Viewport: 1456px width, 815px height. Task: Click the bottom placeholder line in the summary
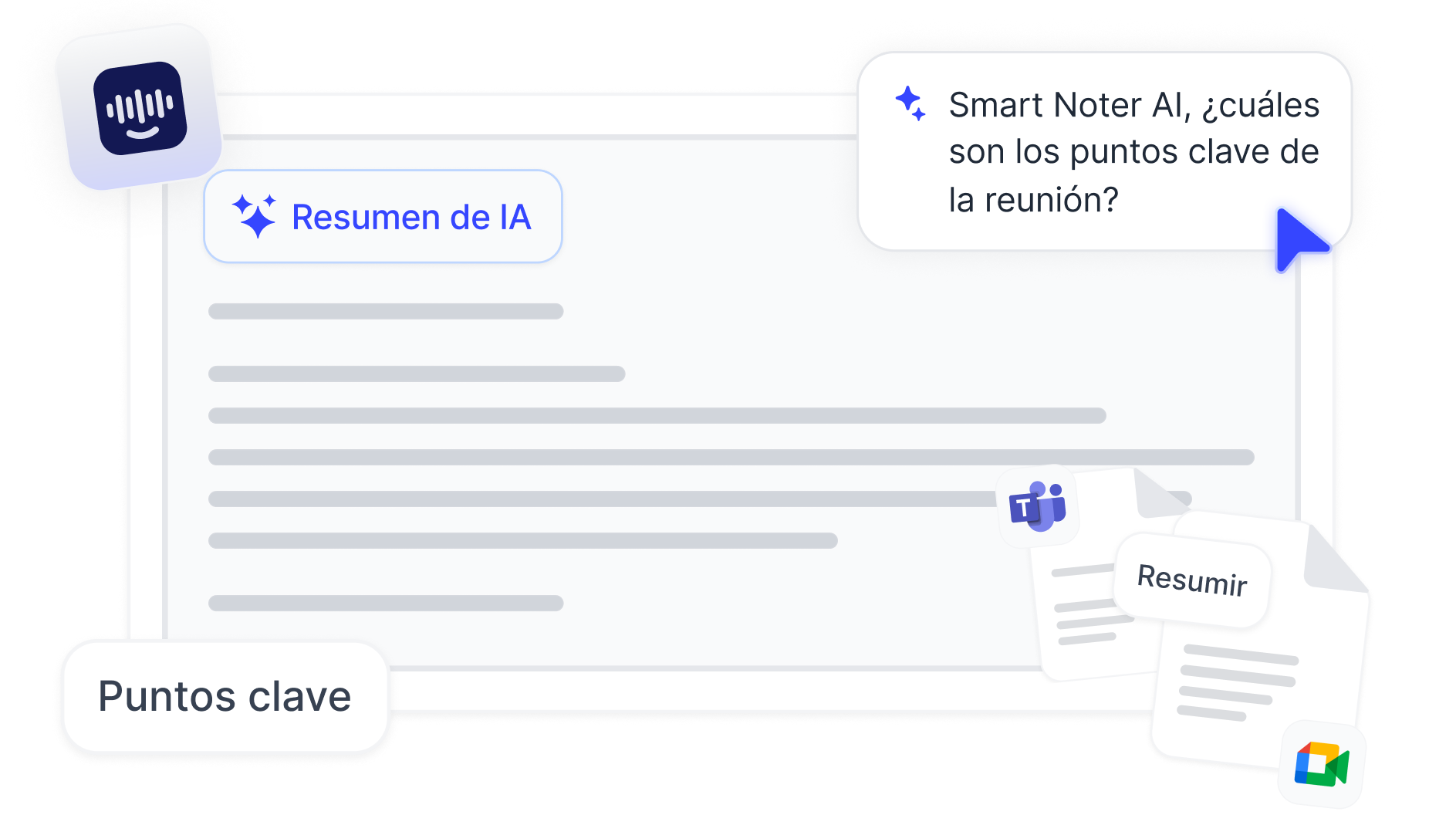click(386, 603)
